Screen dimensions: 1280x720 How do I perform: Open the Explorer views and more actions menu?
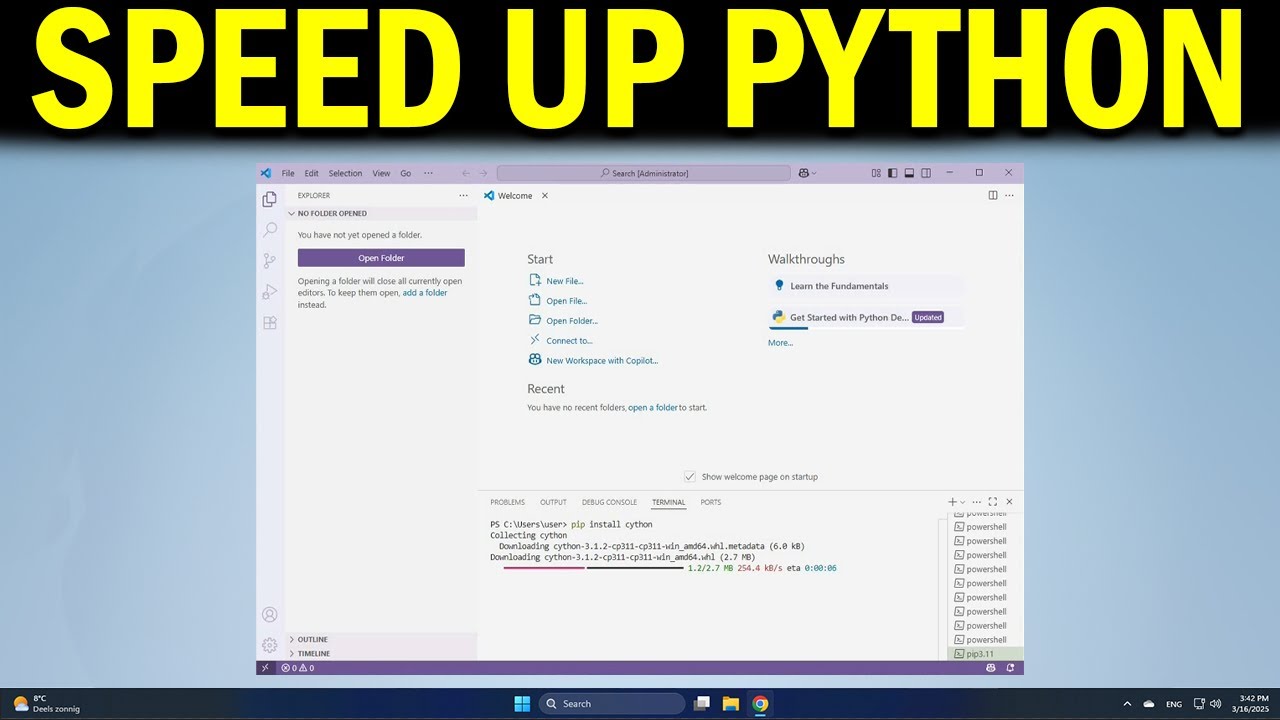[x=463, y=195]
